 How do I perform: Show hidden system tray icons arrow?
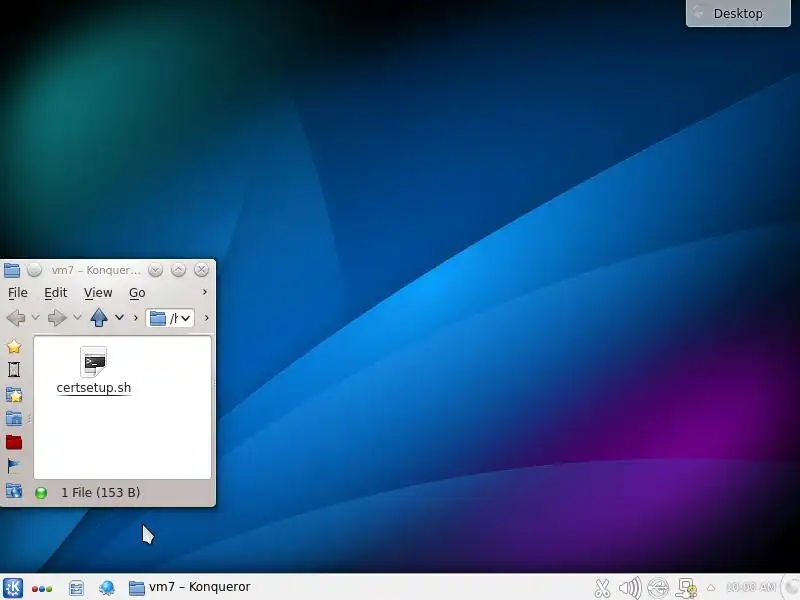(711, 588)
